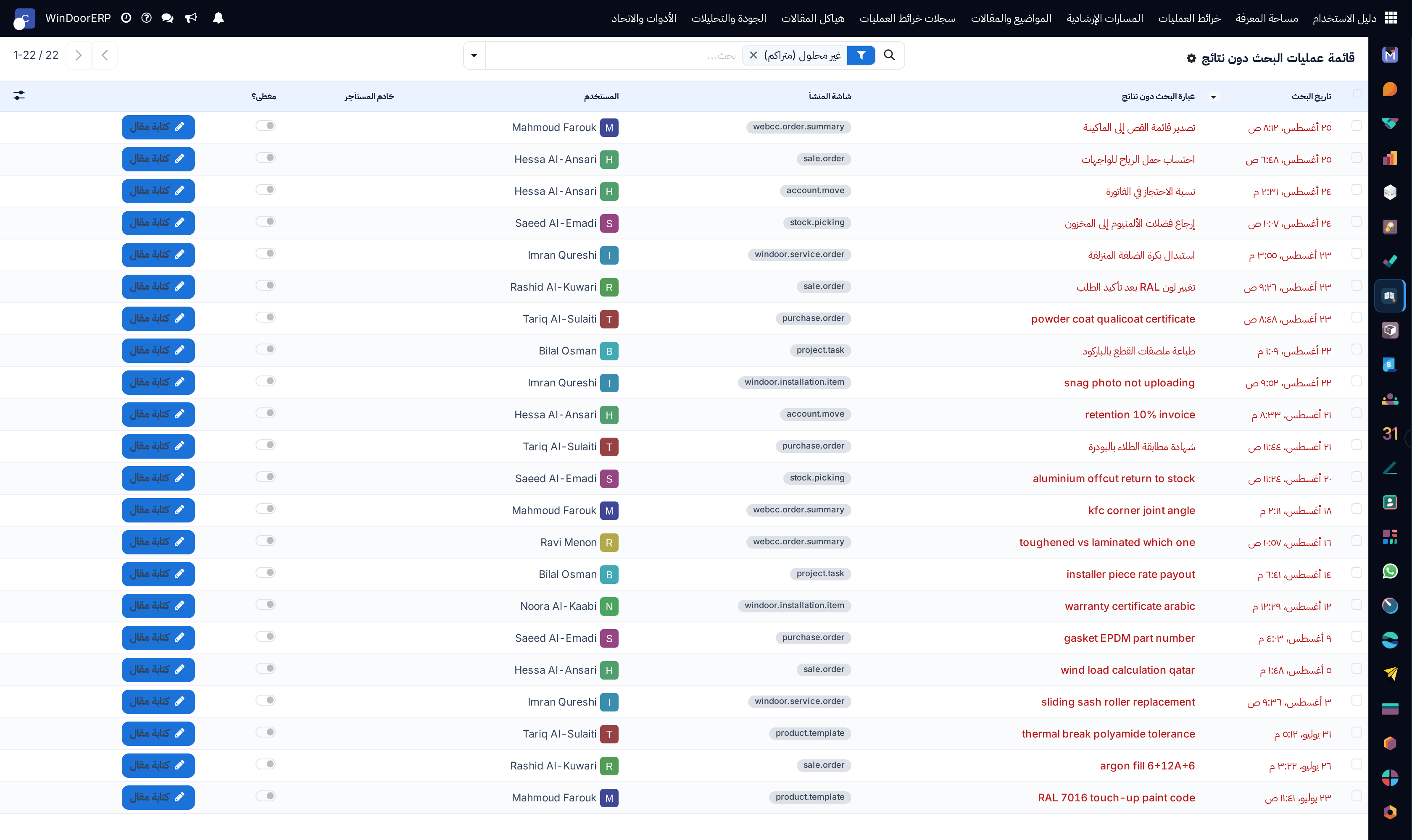This screenshot has width=1412, height=840.
Task: Open the inventory box app icon
Action: pos(1390,330)
